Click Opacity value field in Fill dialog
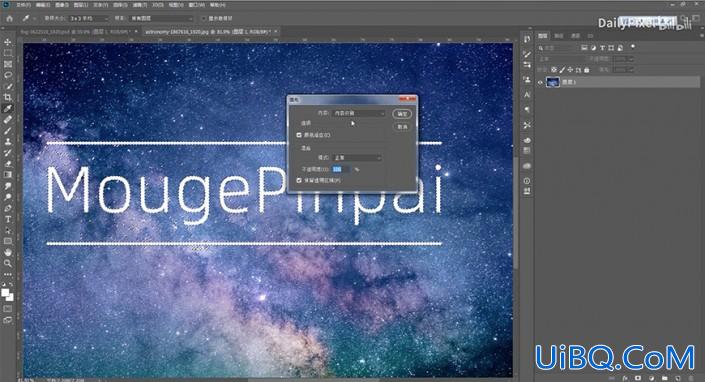The height and width of the screenshot is (382, 705). tap(341, 169)
